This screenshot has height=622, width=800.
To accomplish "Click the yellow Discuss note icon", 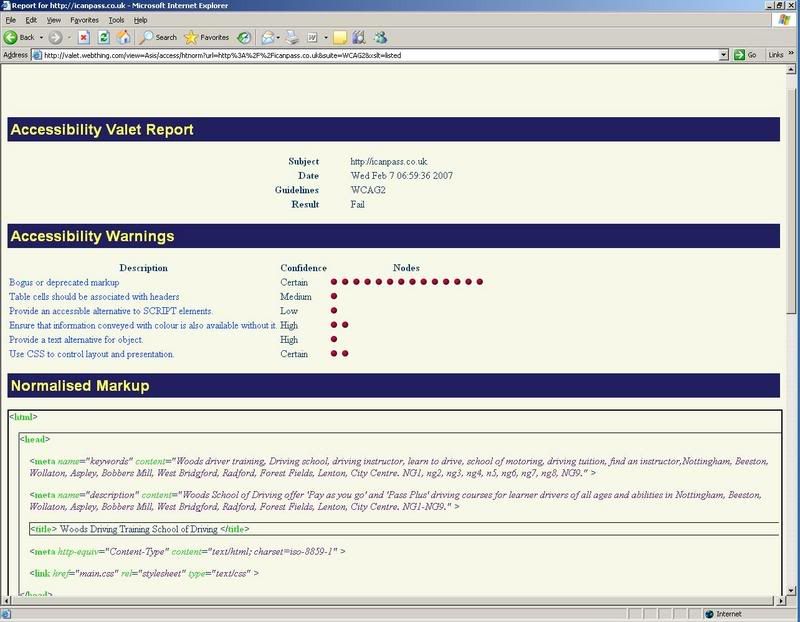I will tap(339, 37).
